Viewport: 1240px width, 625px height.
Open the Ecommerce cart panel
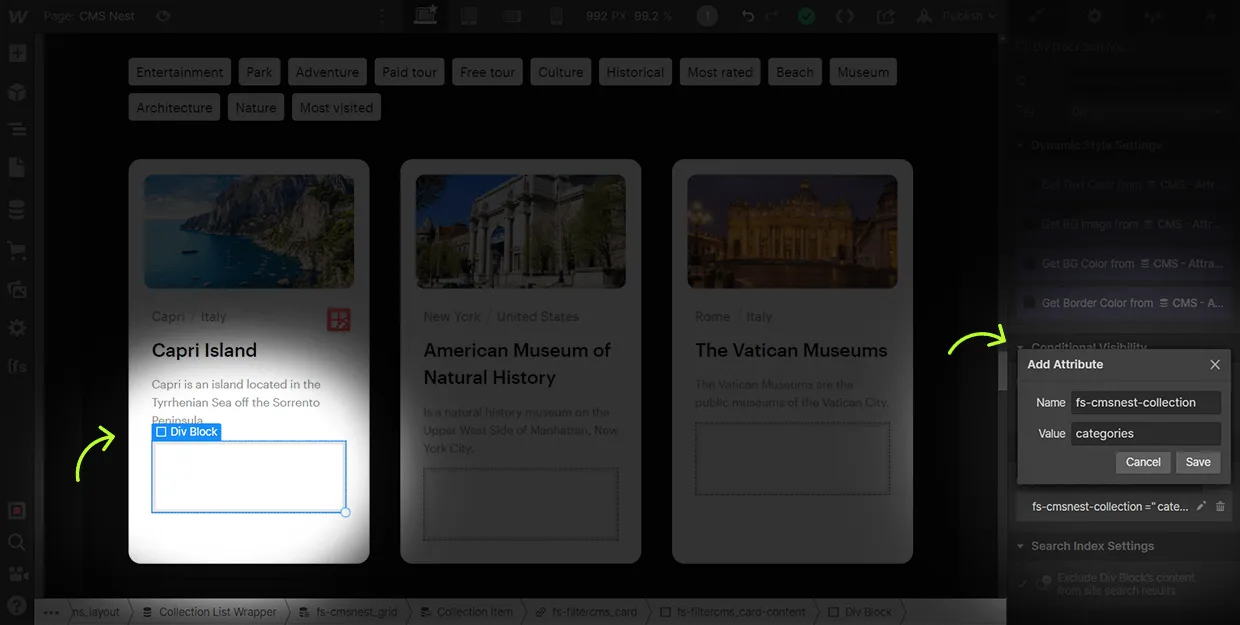click(x=17, y=250)
